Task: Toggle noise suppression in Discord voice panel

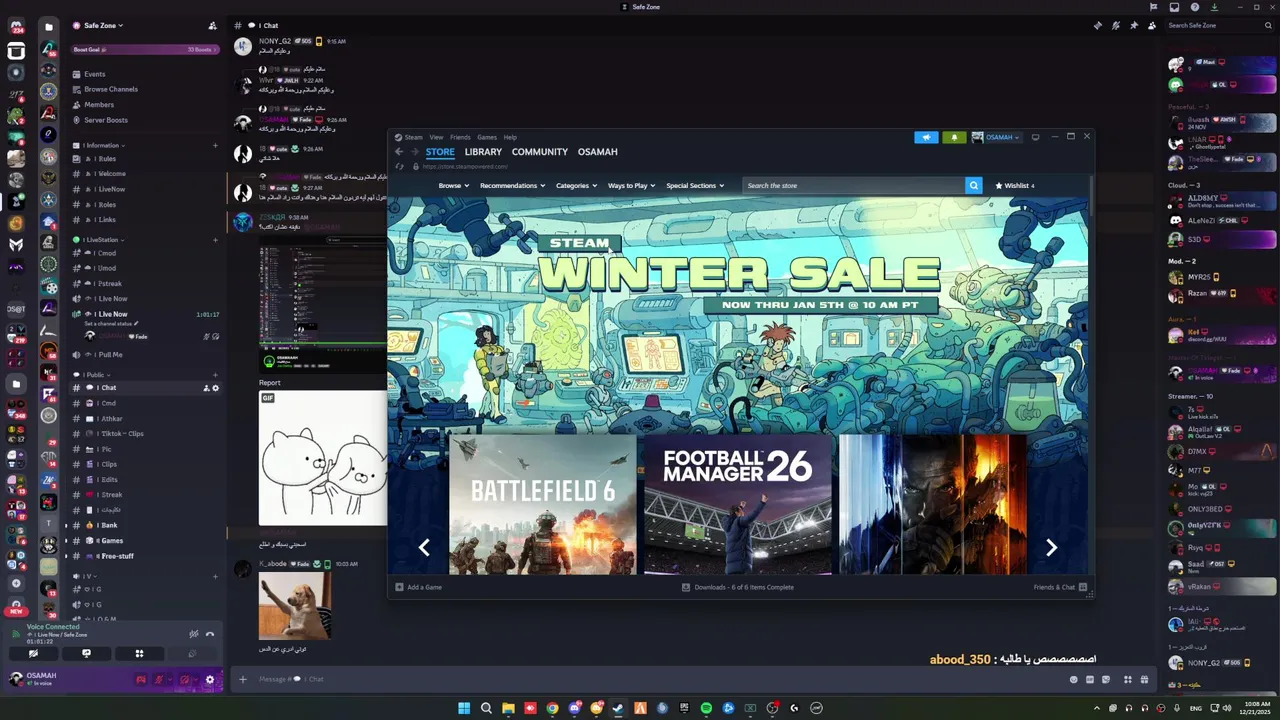Action: click(193, 634)
